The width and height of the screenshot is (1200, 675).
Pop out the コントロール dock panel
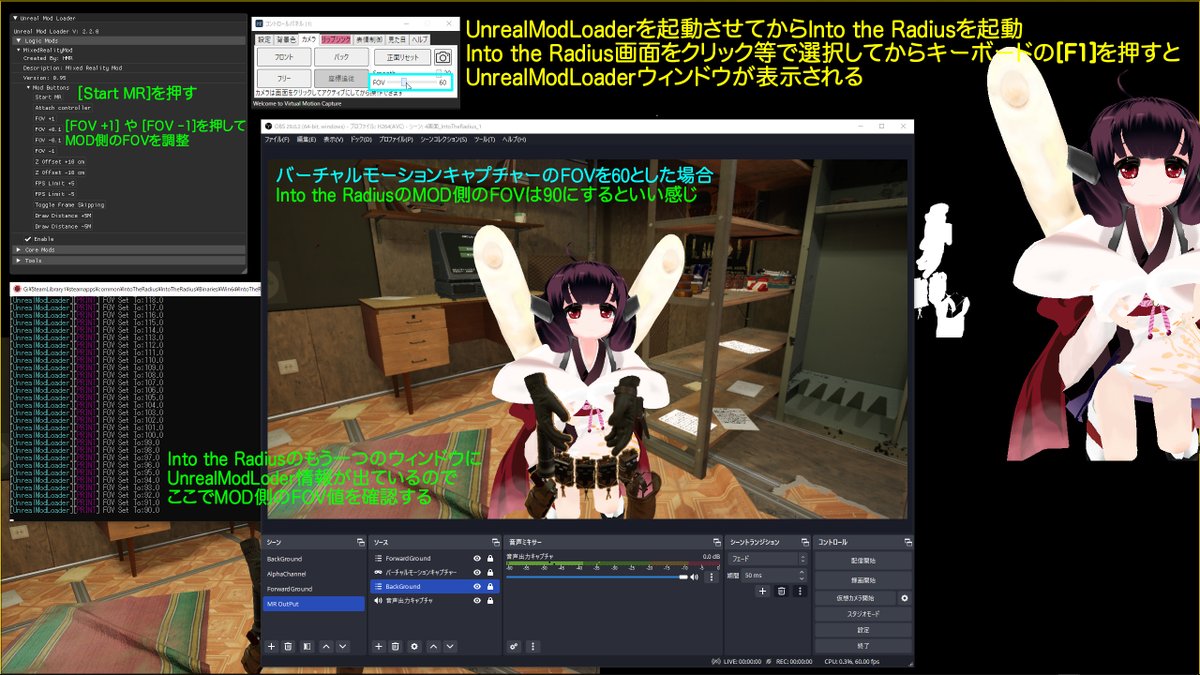point(907,542)
